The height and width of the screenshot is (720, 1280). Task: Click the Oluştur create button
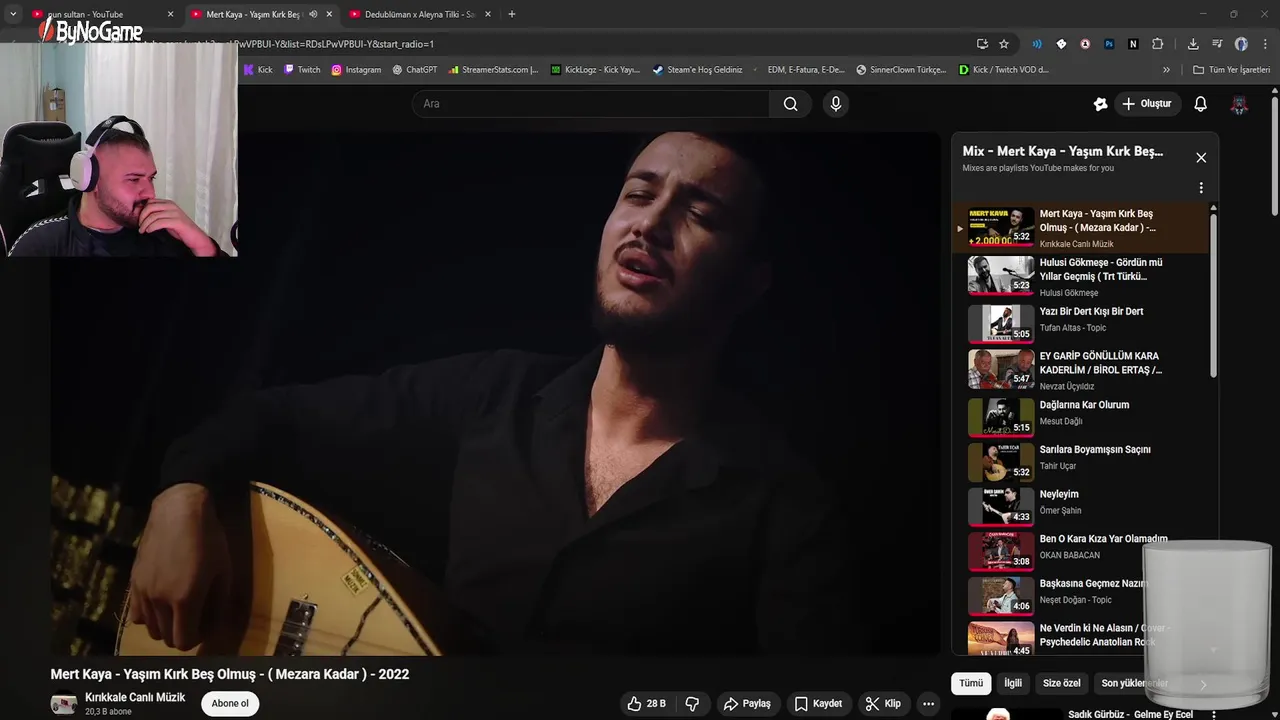pos(1147,104)
